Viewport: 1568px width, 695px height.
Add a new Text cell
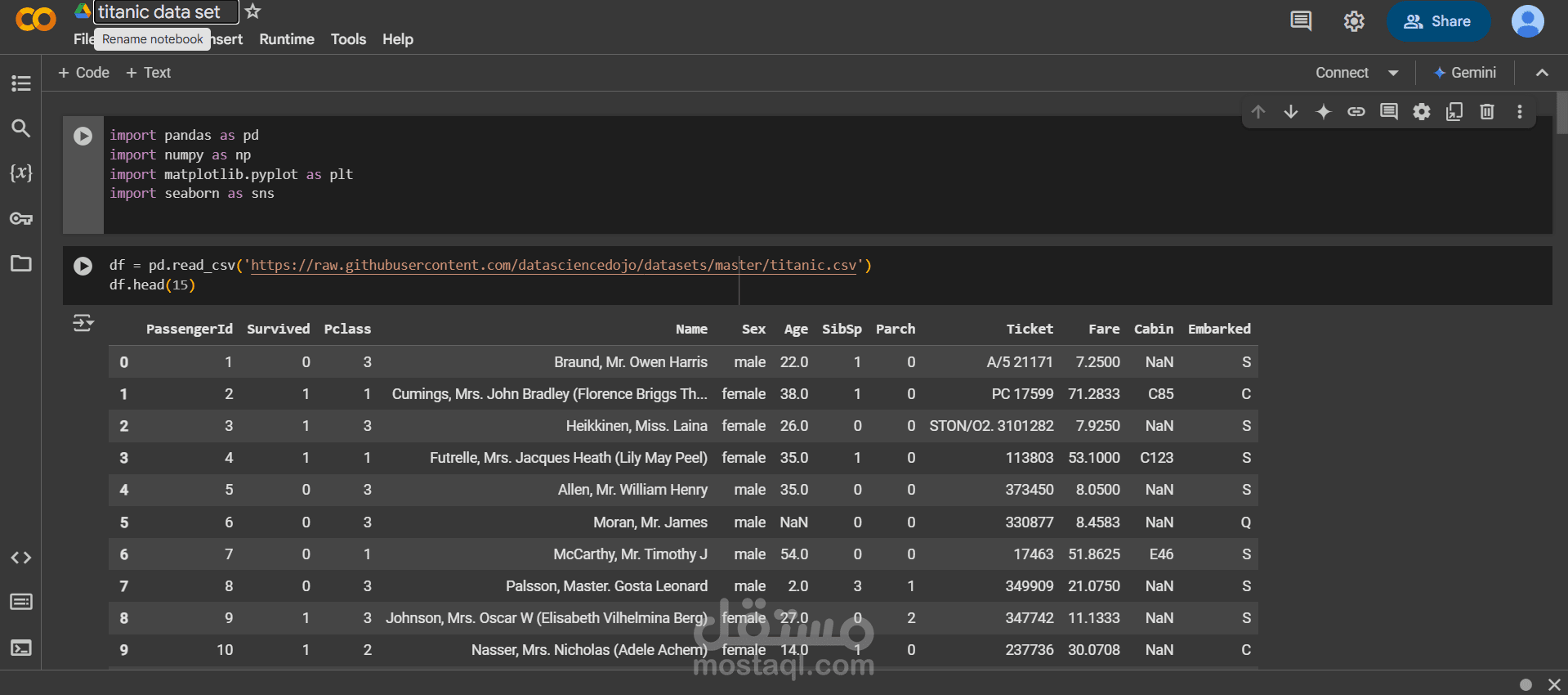click(x=148, y=73)
